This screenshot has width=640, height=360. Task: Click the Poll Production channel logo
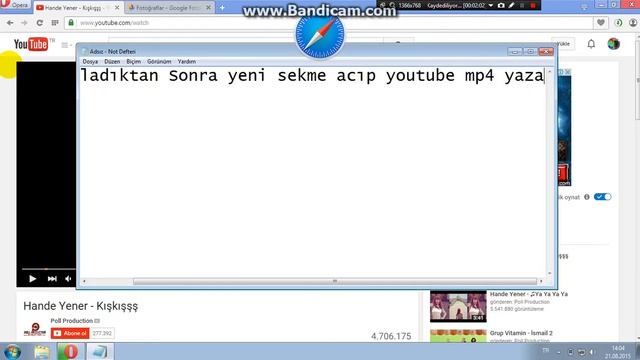(34, 329)
